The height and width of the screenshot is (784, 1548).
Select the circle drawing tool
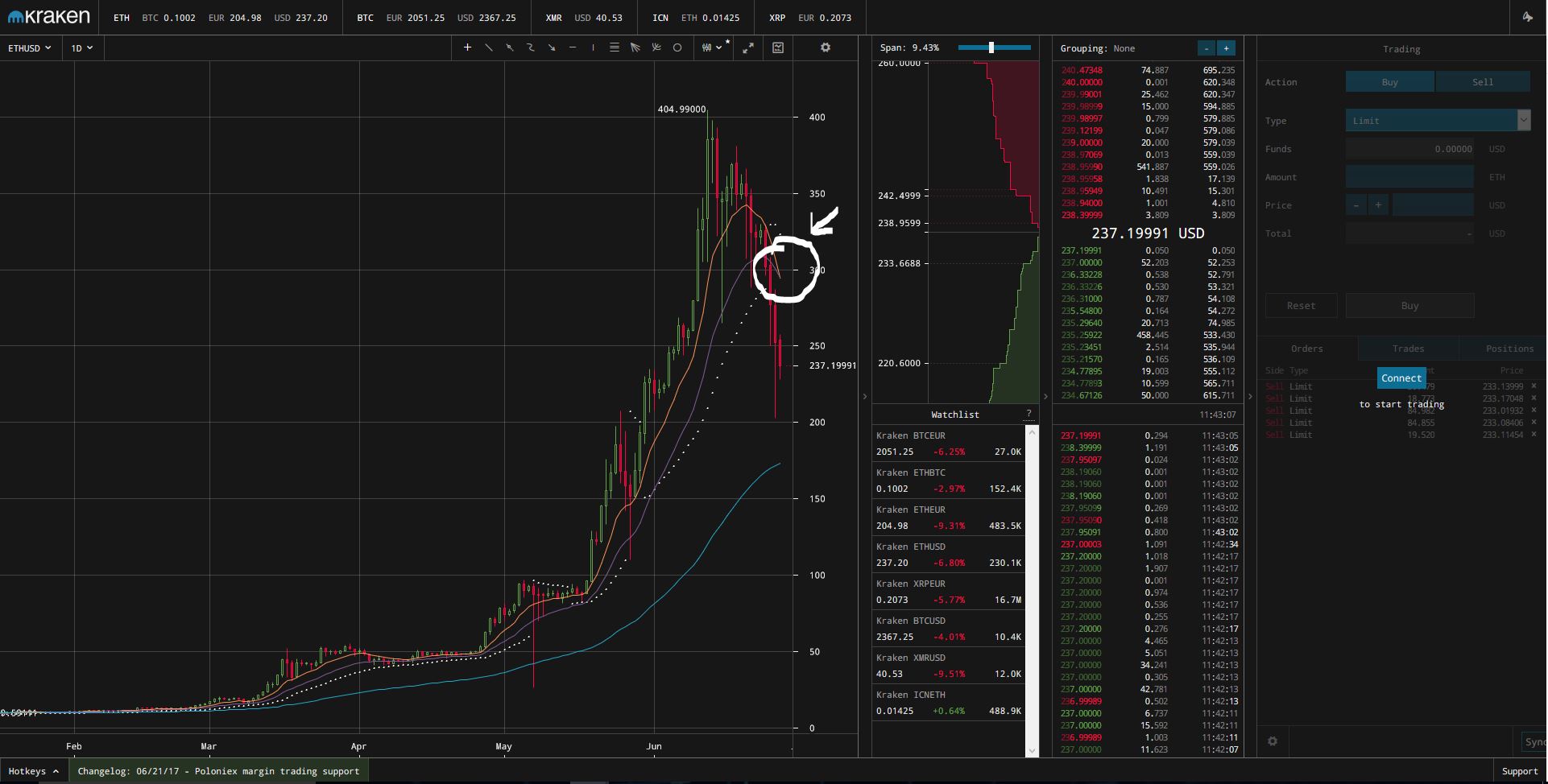tap(677, 47)
